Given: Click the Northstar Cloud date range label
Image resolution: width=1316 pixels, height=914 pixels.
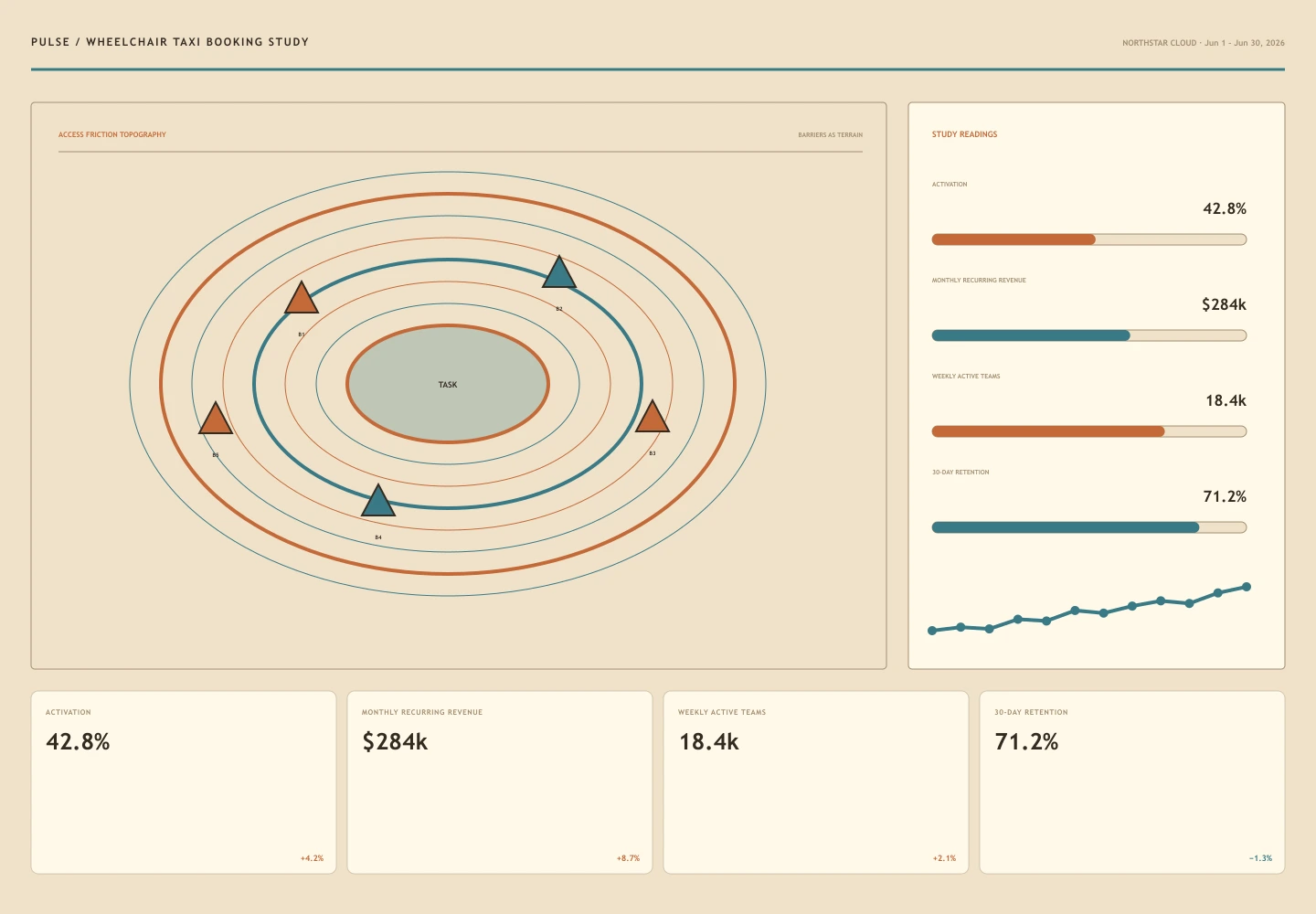Looking at the screenshot, I should [x=1204, y=43].
